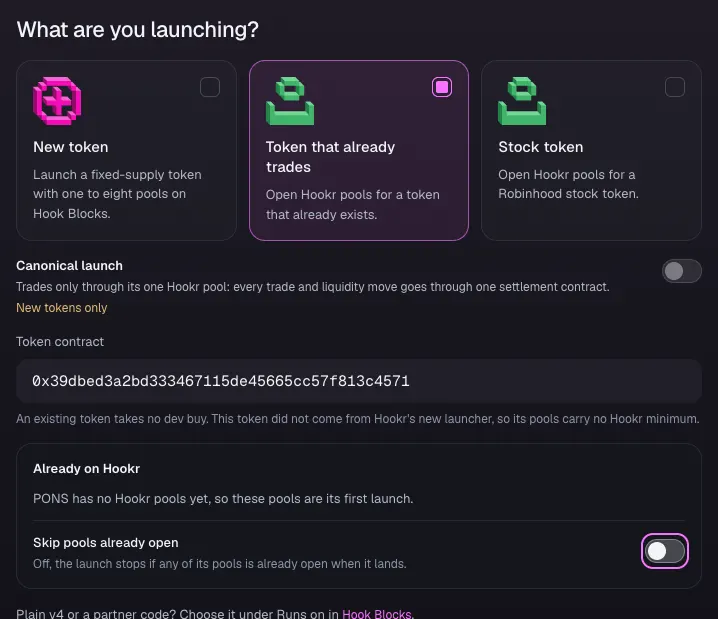
Task: Click 'Trades only through its one Hookr pool' description
Action: [x=313, y=287]
